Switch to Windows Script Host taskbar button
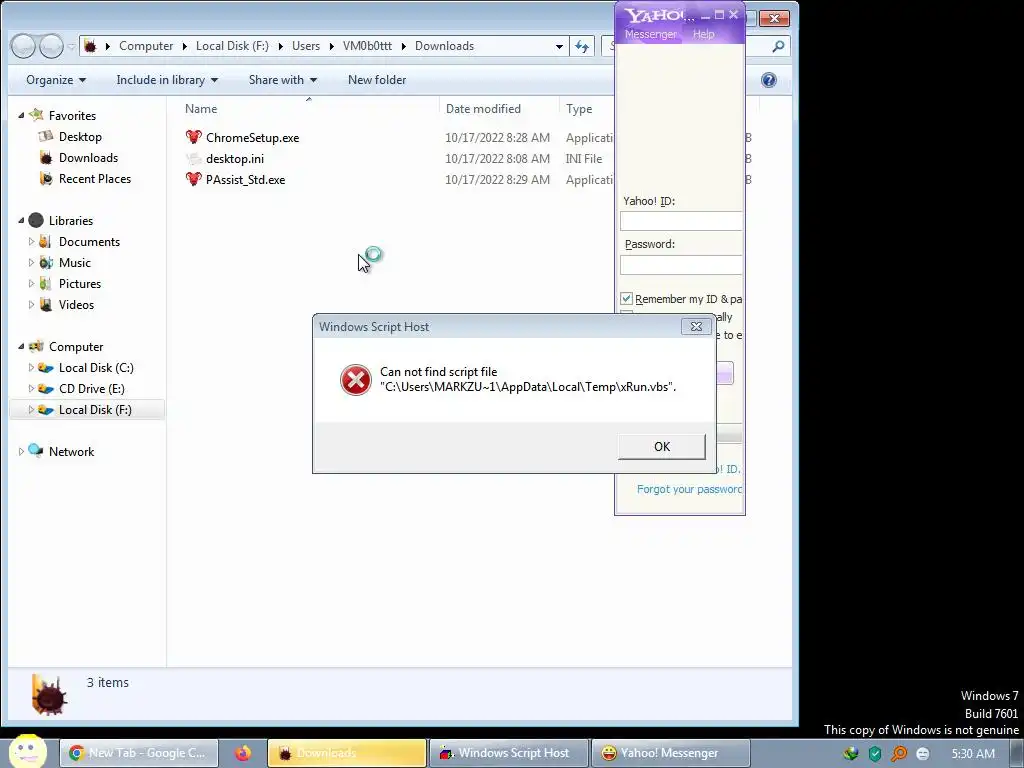Viewport: 1024px width, 768px height. (508, 753)
